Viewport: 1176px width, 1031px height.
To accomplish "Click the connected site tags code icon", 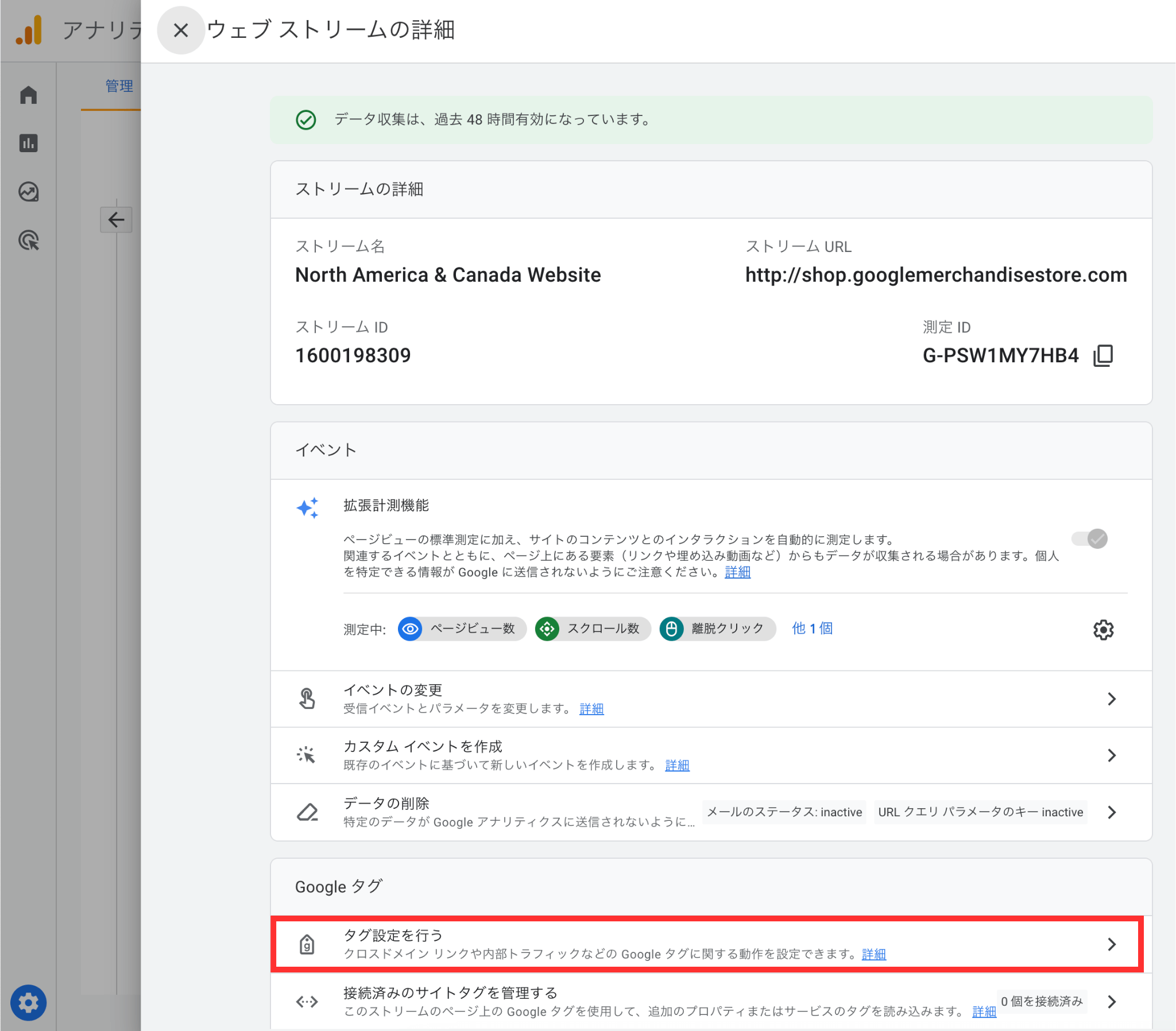I will tap(307, 1002).
